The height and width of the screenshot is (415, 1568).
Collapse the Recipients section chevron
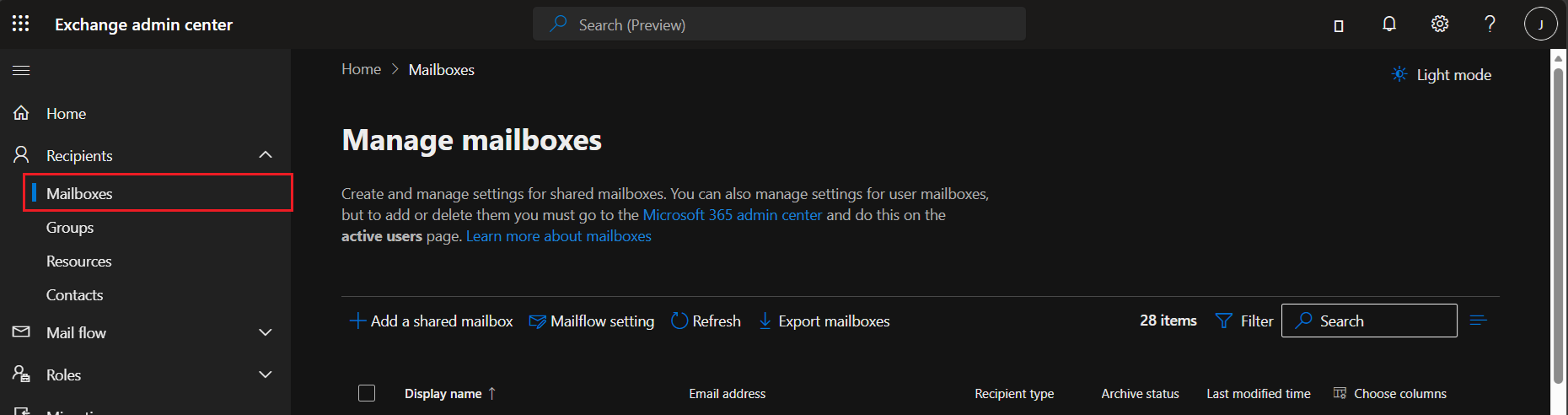pyautogui.click(x=266, y=154)
